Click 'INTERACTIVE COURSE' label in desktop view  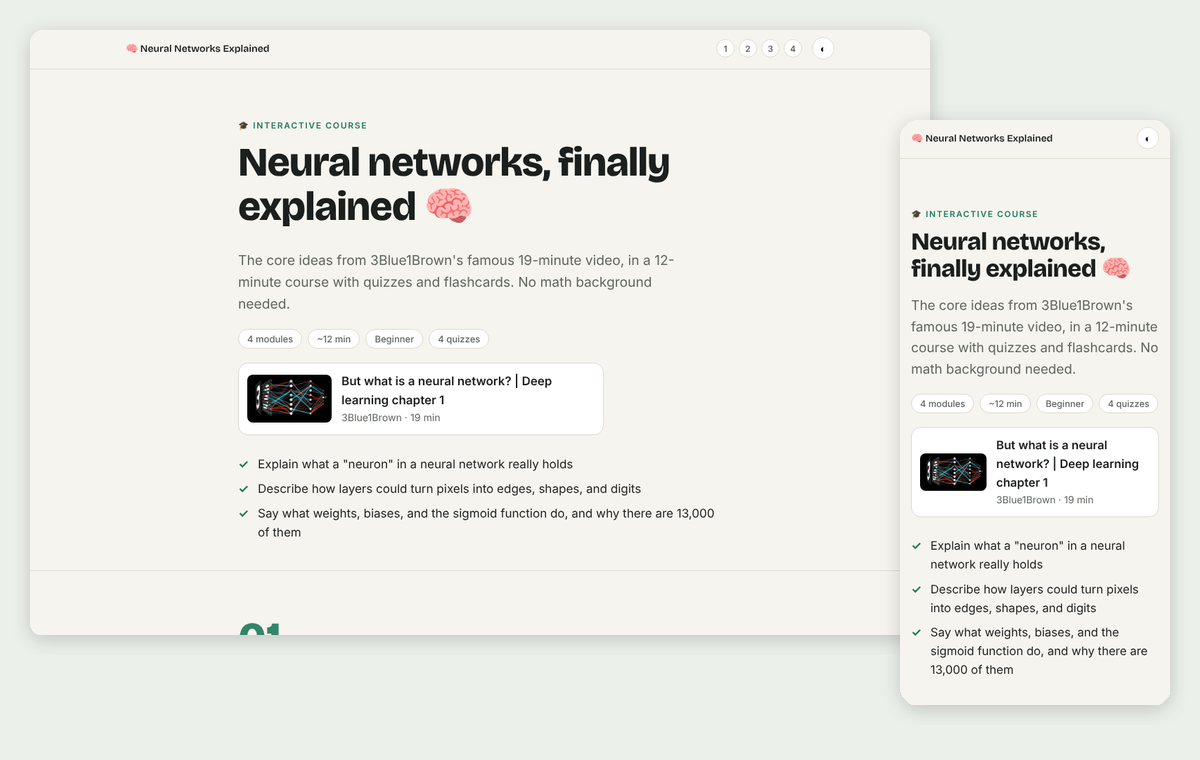[310, 126]
